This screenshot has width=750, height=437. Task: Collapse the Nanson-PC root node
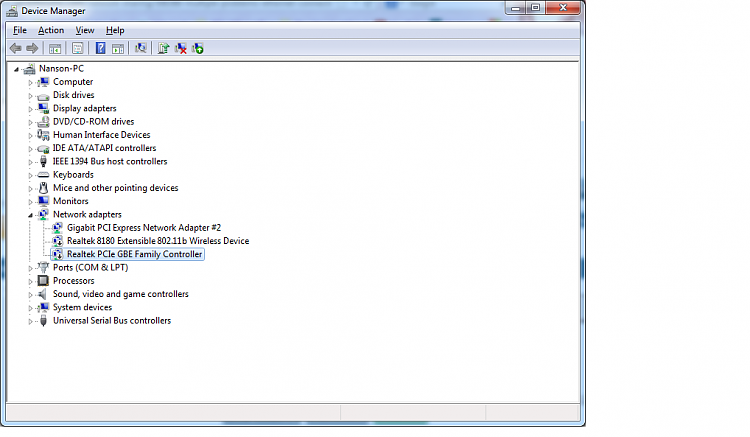point(16,69)
